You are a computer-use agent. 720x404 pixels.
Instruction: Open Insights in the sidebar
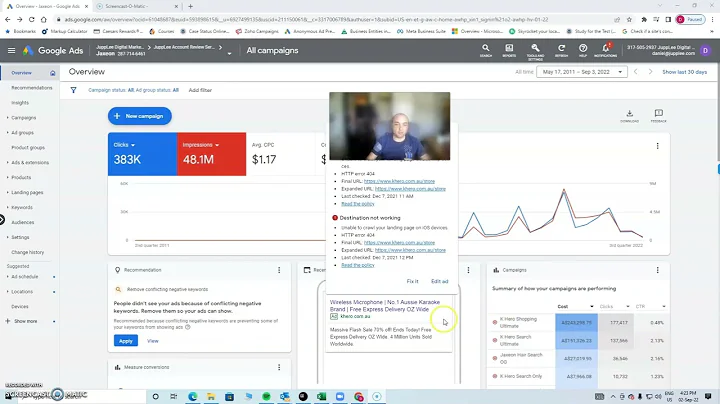tap(20, 103)
